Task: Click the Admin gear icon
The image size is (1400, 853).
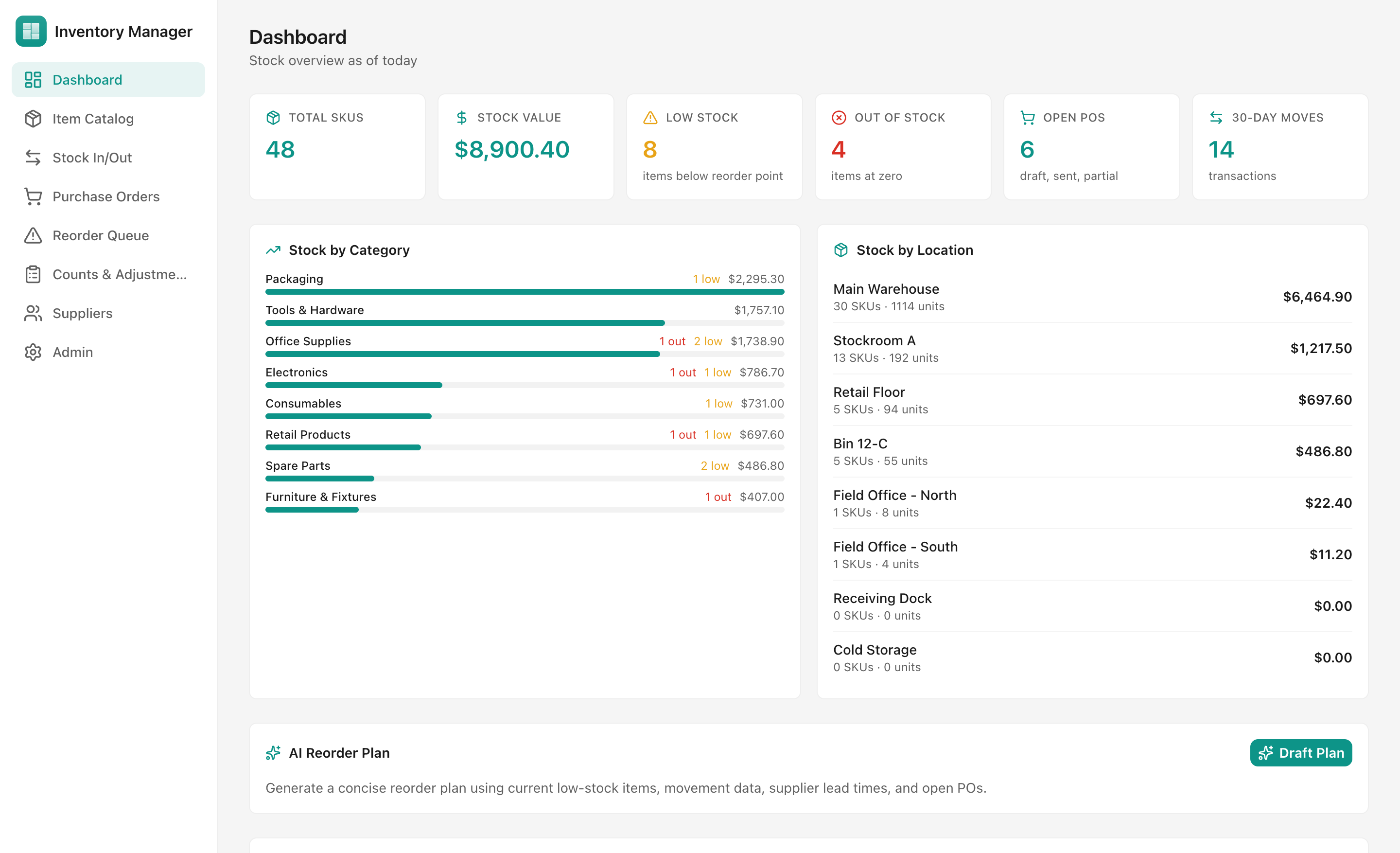Action: (33, 353)
